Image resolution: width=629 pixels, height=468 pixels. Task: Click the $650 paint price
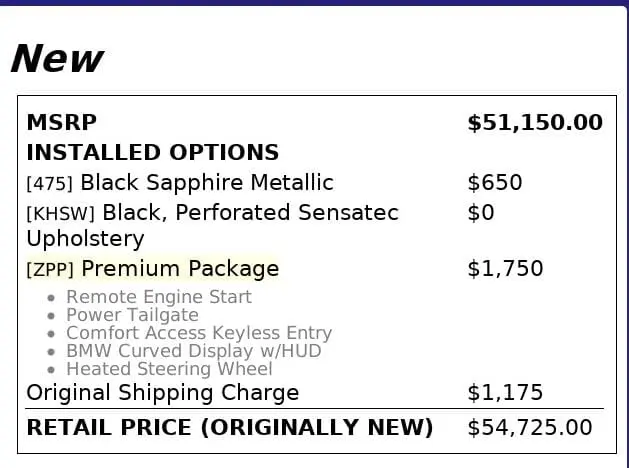494,183
